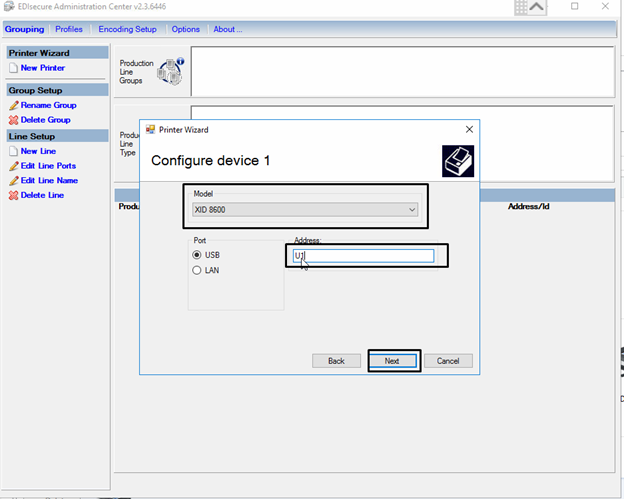Close the Printer Wizard dialog window
Image resolution: width=624 pixels, height=499 pixels.
pyautogui.click(x=469, y=130)
